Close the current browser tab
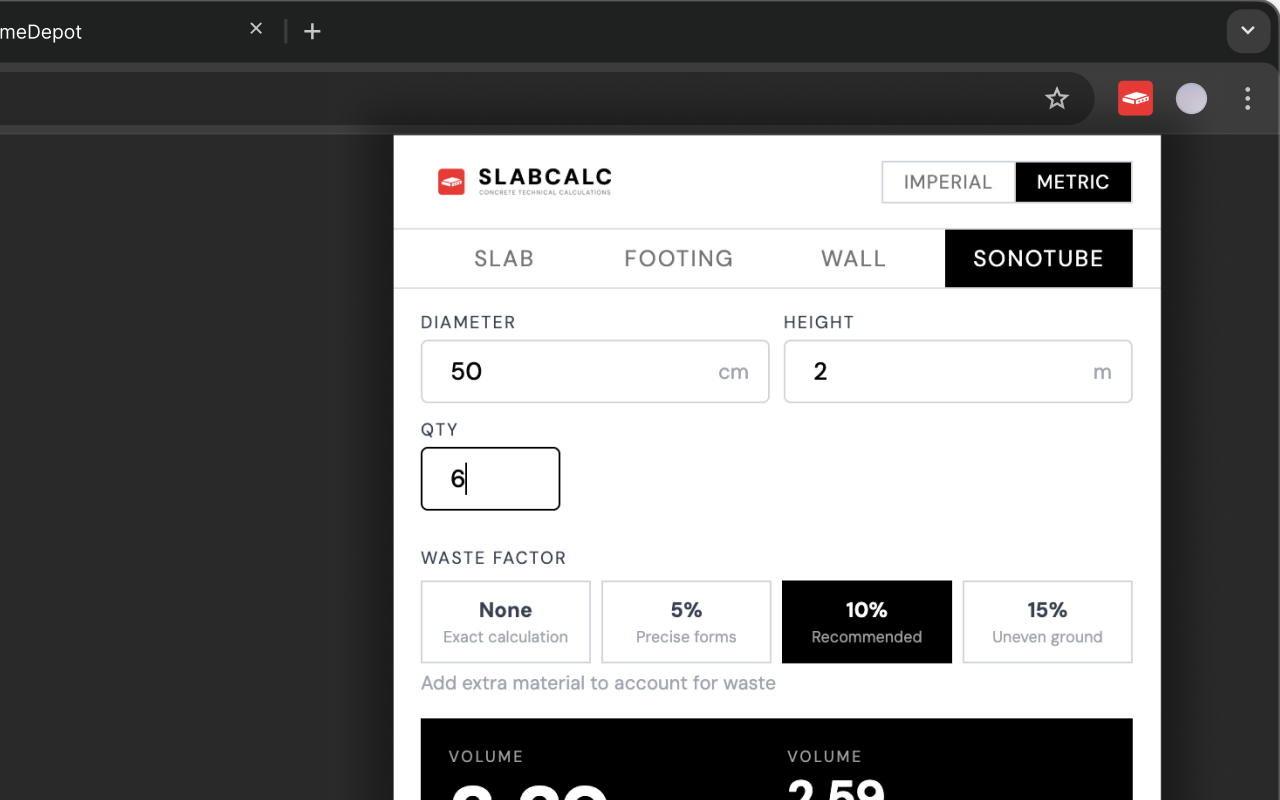The width and height of the screenshot is (1280, 800). pos(256,30)
